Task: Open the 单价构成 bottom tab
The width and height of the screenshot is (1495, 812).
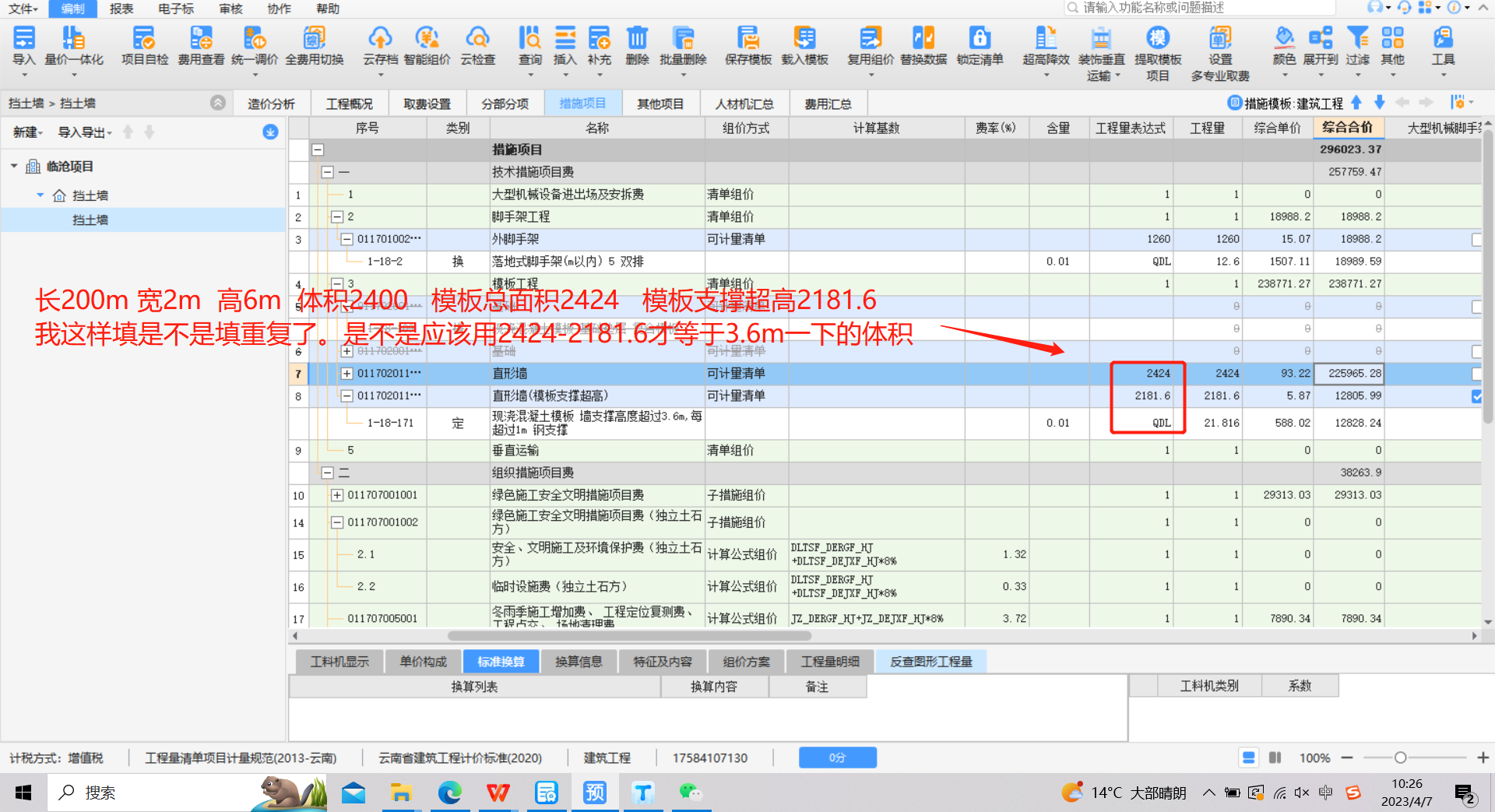Action: pyautogui.click(x=423, y=662)
